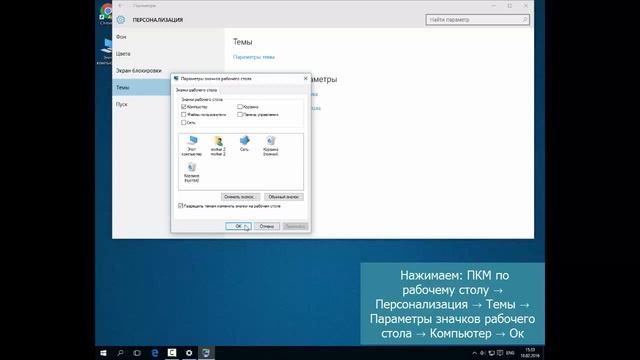
Task: Click the Найти параметр search field
Action: coord(478,20)
